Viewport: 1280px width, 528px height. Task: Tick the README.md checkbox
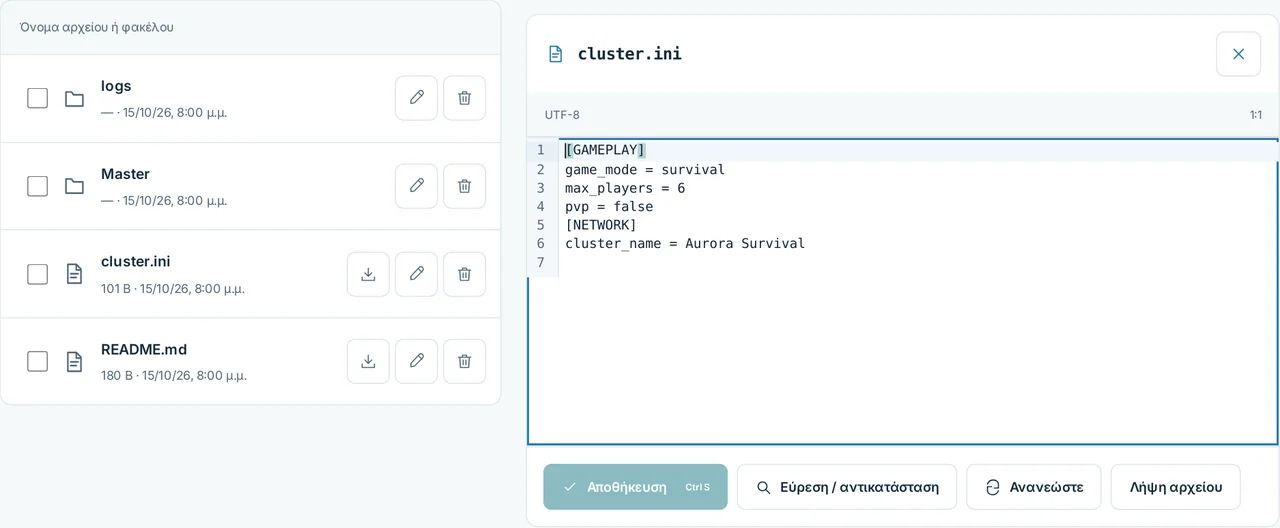coord(37,361)
